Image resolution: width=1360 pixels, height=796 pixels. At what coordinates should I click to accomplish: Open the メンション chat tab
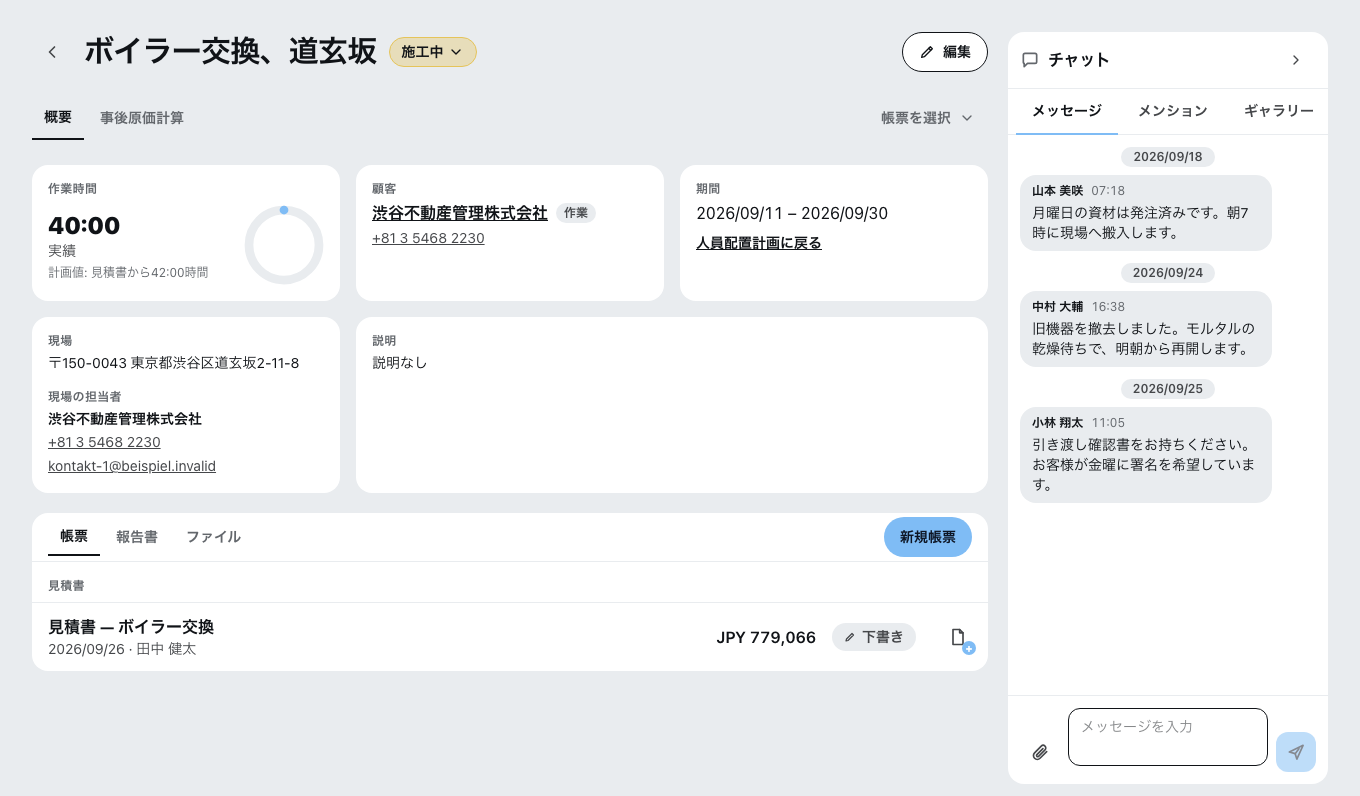pos(1173,111)
